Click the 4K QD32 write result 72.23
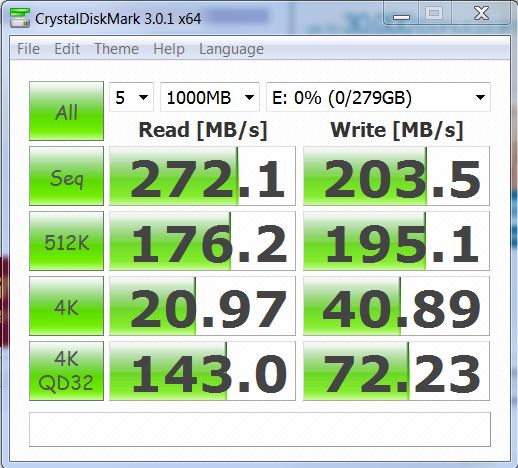 [x=396, y=371]
